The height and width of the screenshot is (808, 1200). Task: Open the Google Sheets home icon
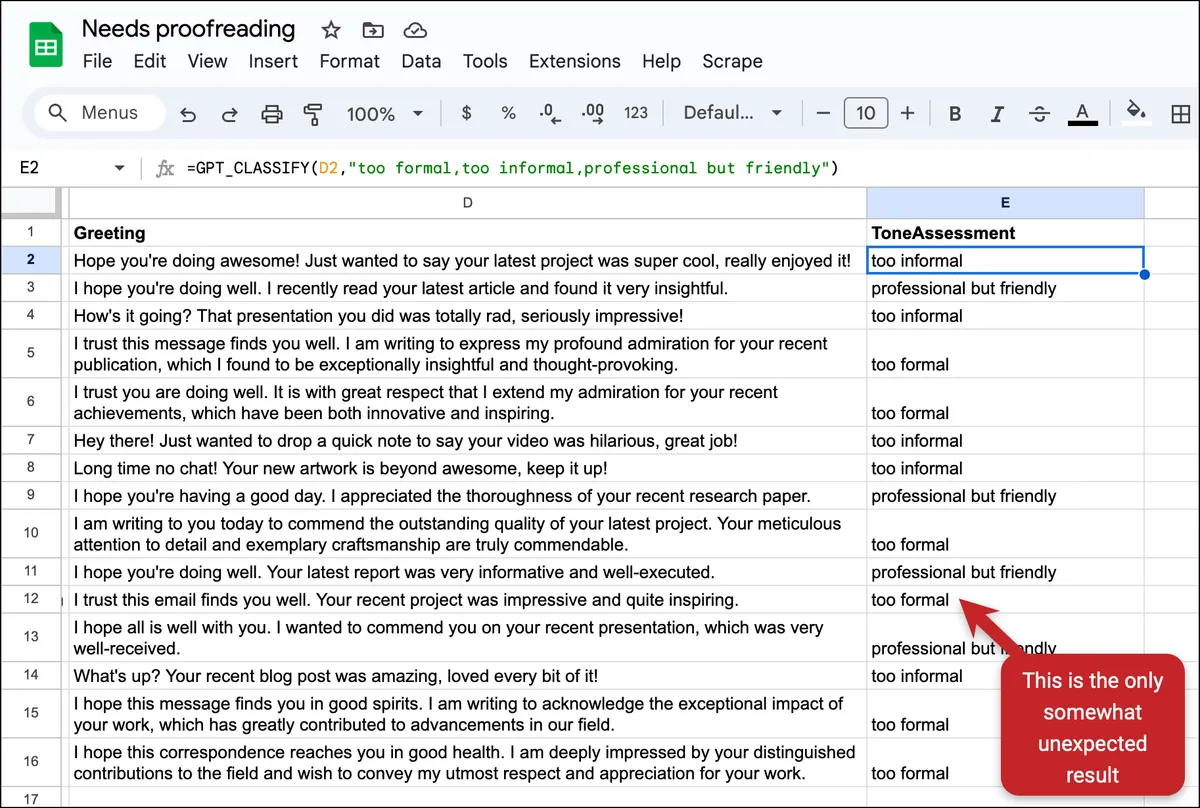46,46
